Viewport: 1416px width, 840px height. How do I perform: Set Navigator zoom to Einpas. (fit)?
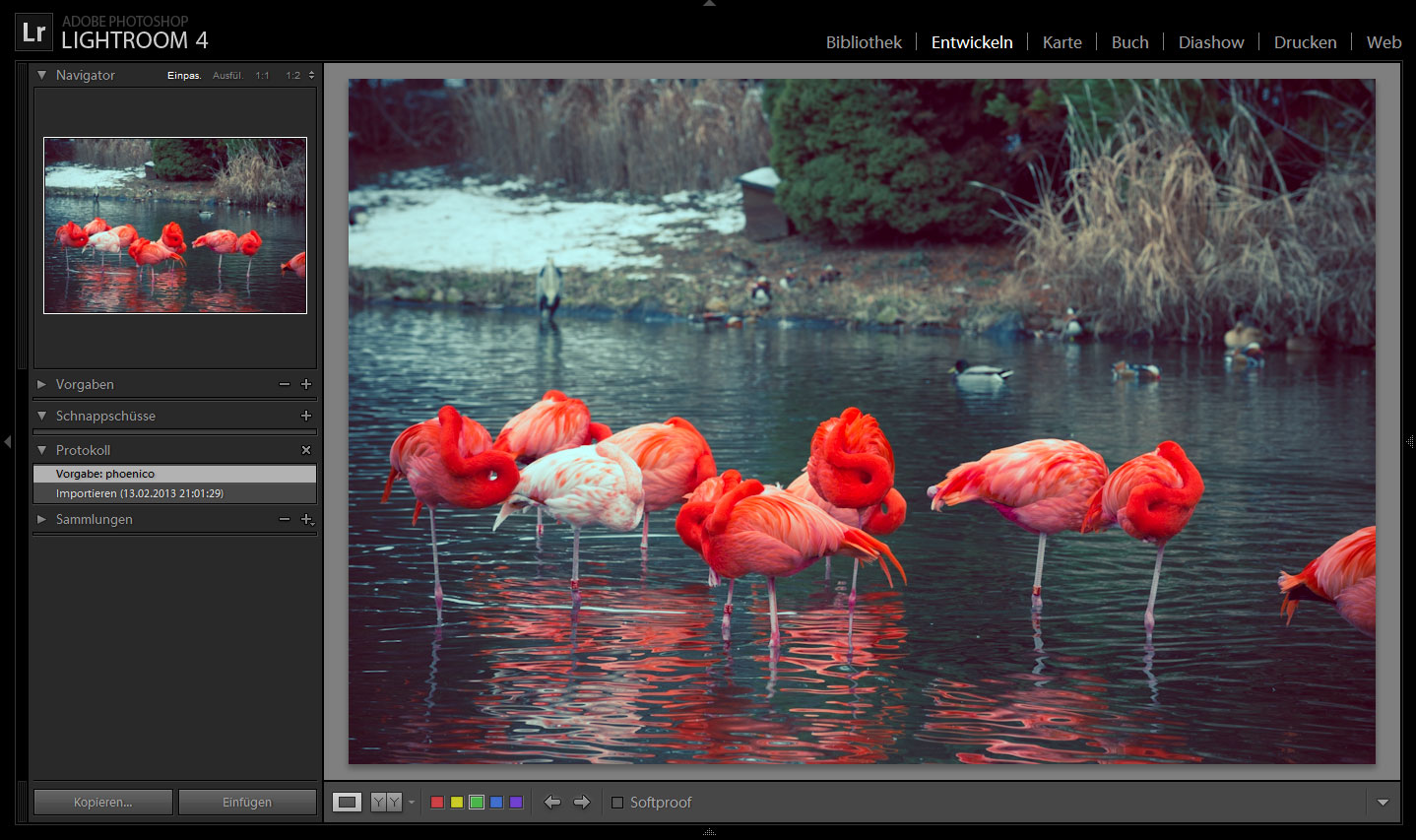(183, 76)
